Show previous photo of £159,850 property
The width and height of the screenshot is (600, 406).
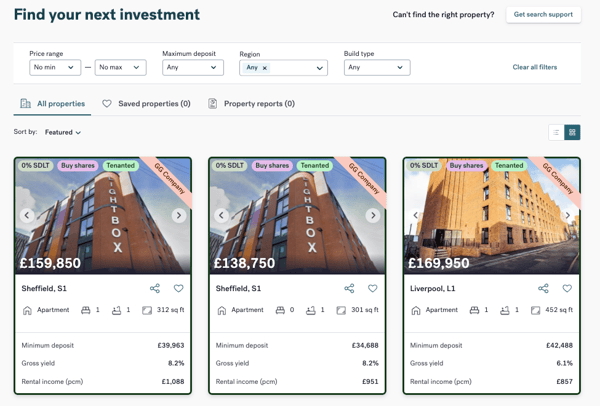(x=27, y=215)
